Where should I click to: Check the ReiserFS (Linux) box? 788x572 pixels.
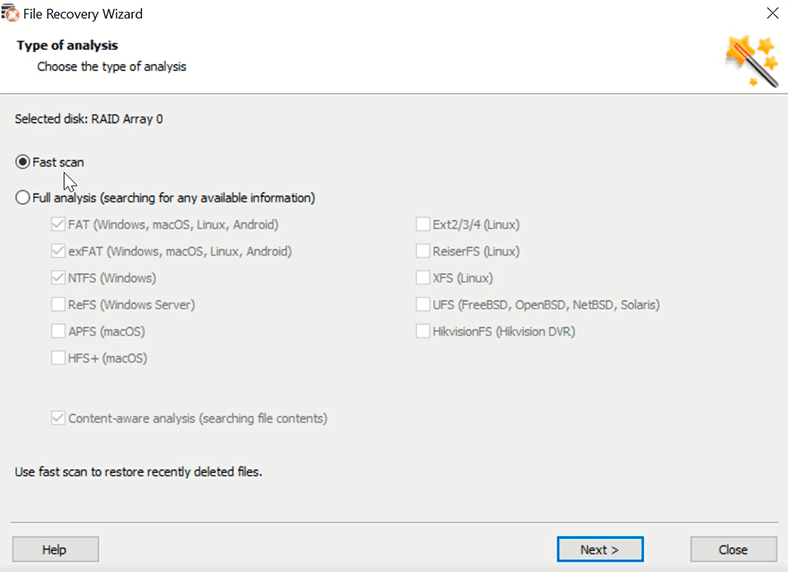[x=423, y=251]
